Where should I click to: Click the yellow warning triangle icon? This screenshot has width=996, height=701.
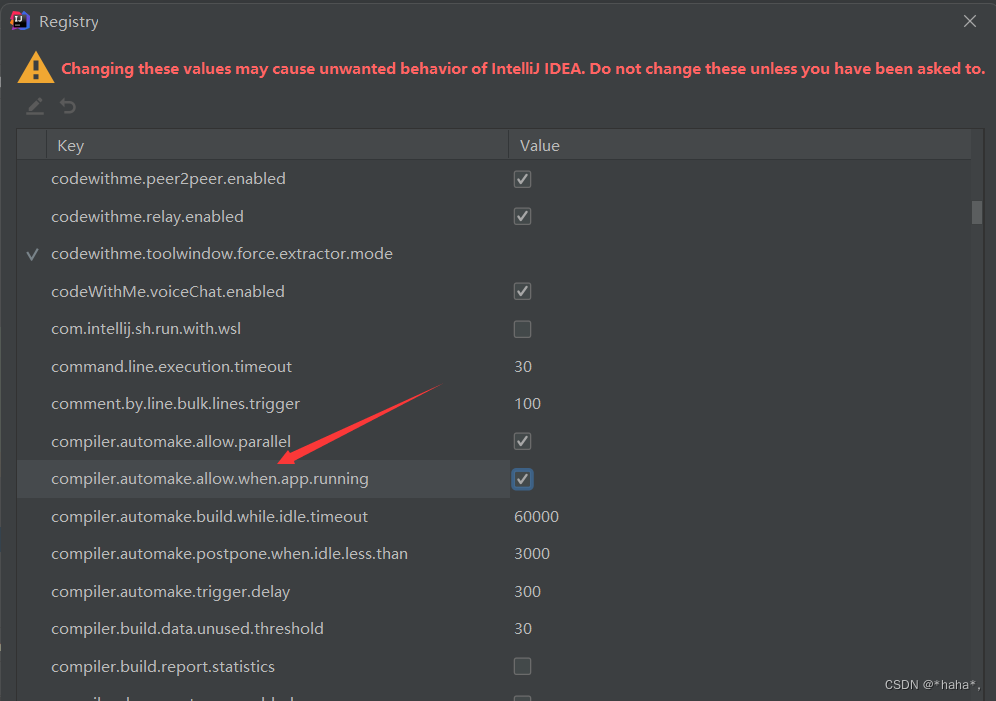[x=36, y=67]
